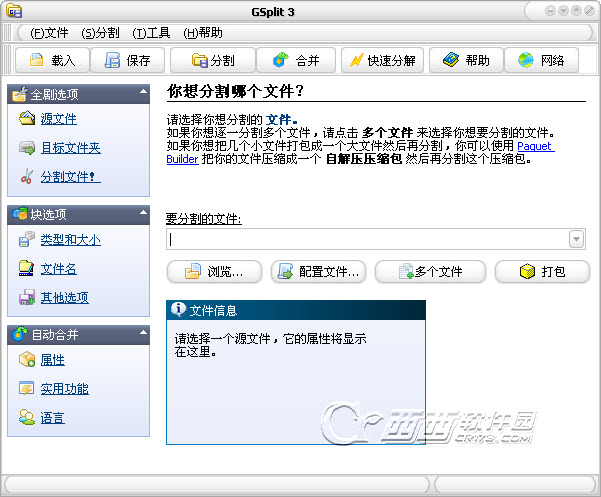601x497 pixels.
Task: Click the 帮助 (Help) toolbar button
Action: point(466,61)
